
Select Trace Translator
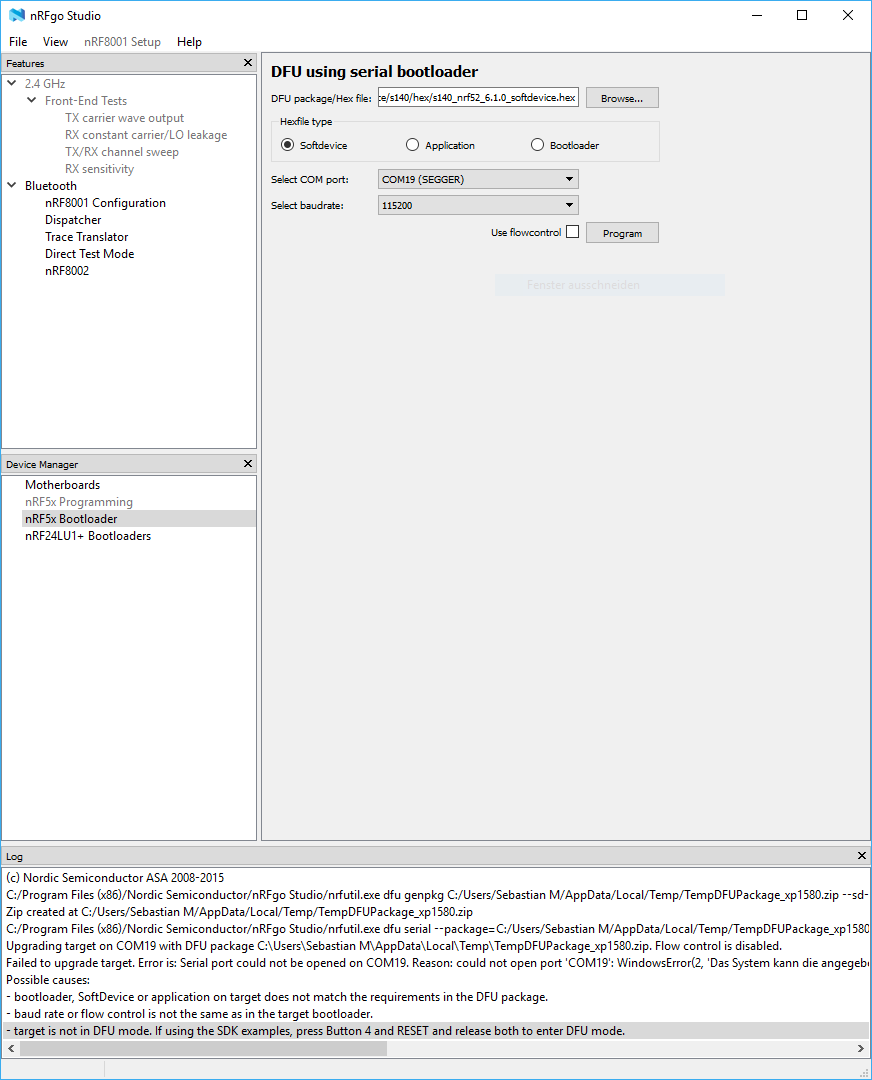click(x=87, y=237)
